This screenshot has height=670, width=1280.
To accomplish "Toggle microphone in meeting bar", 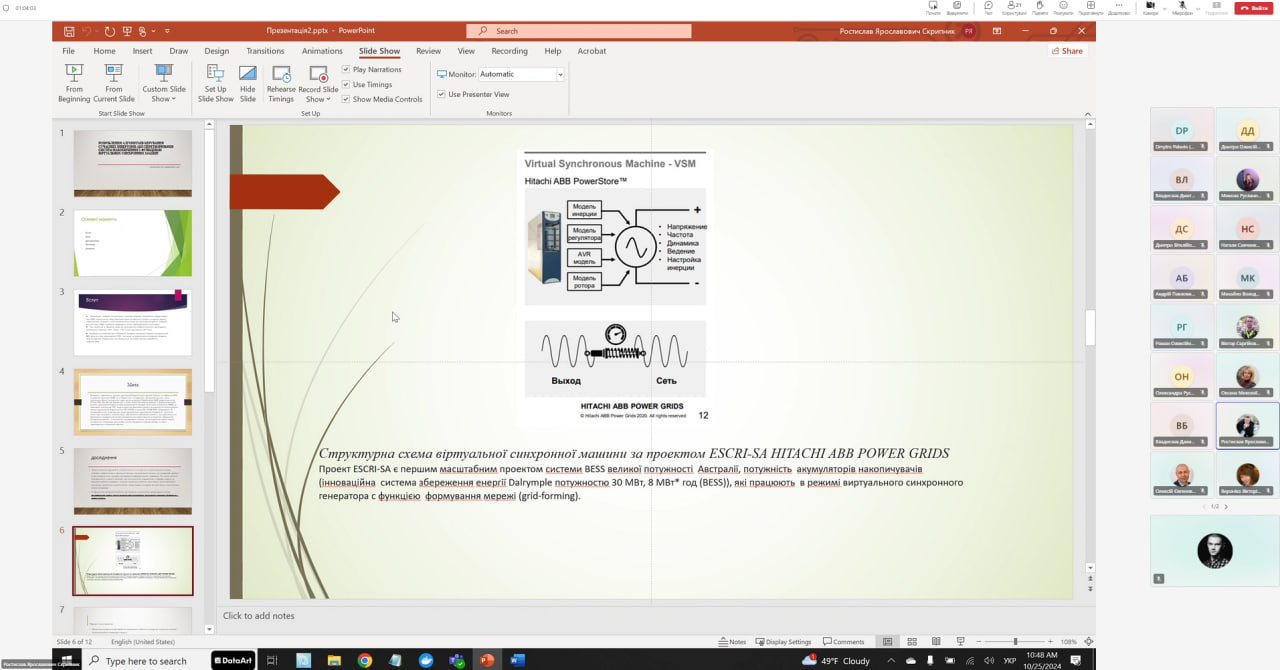I will tap(1181, 7).
